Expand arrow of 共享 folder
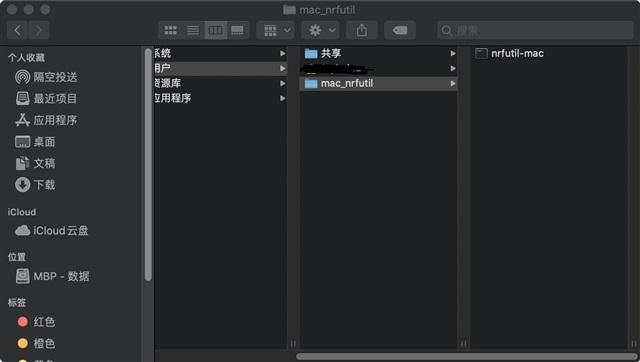The height and width of the screenshot is (362, 640). pyautogui.click(x=453, y=53)
